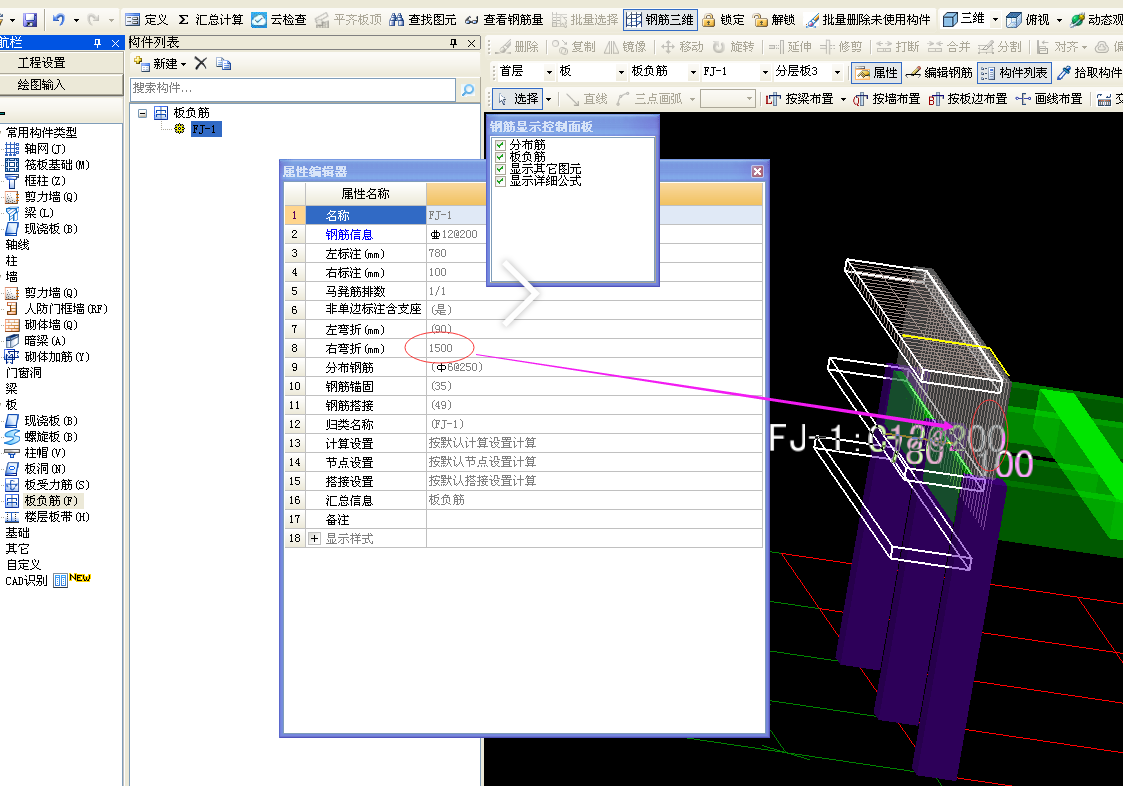Activate the 选择 select tool
This screenshot has width=1123, height=786.
pyautogui.click(x=519, y=99)
